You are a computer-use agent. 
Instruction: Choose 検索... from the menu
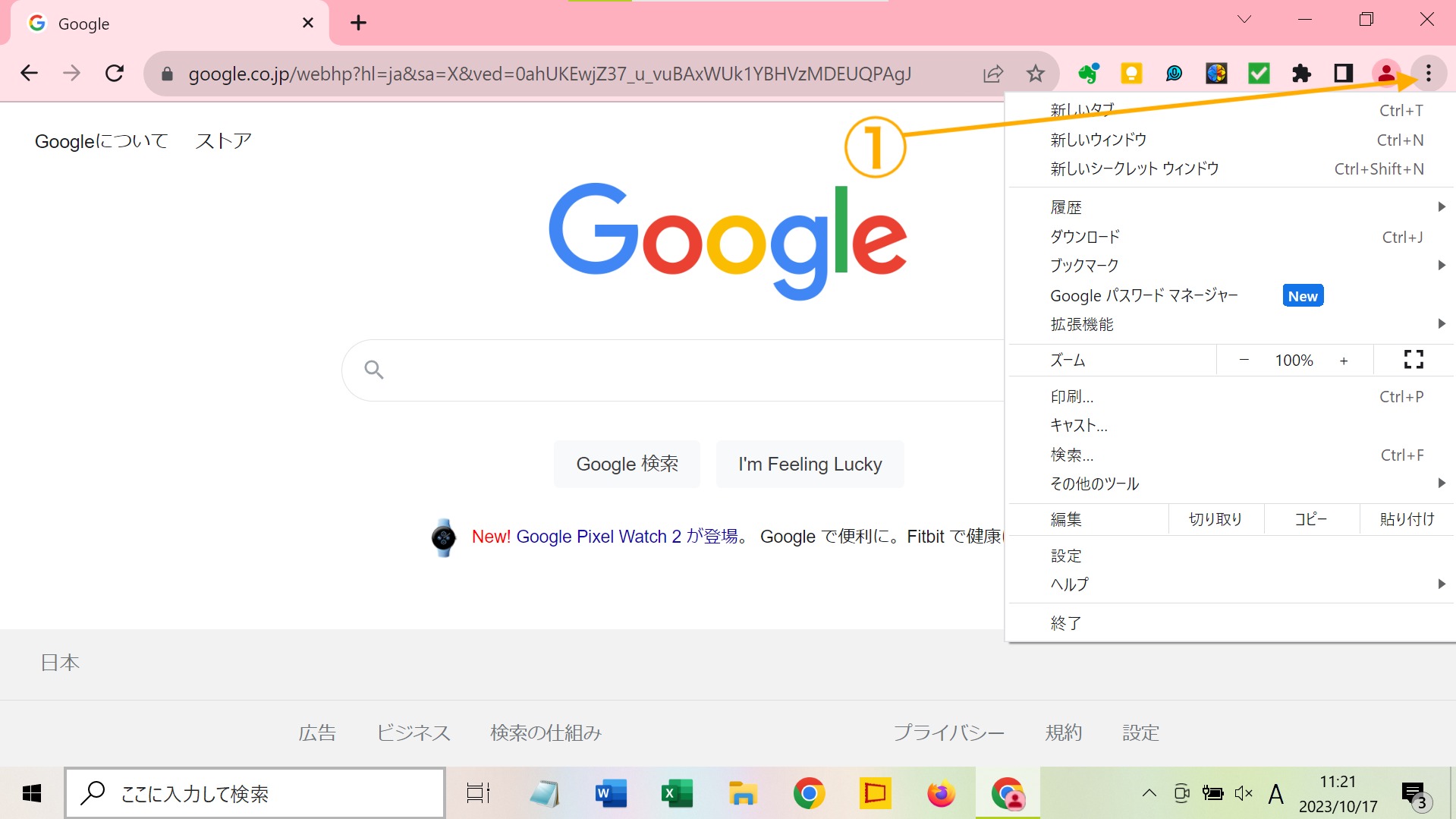click(1229, 455)
